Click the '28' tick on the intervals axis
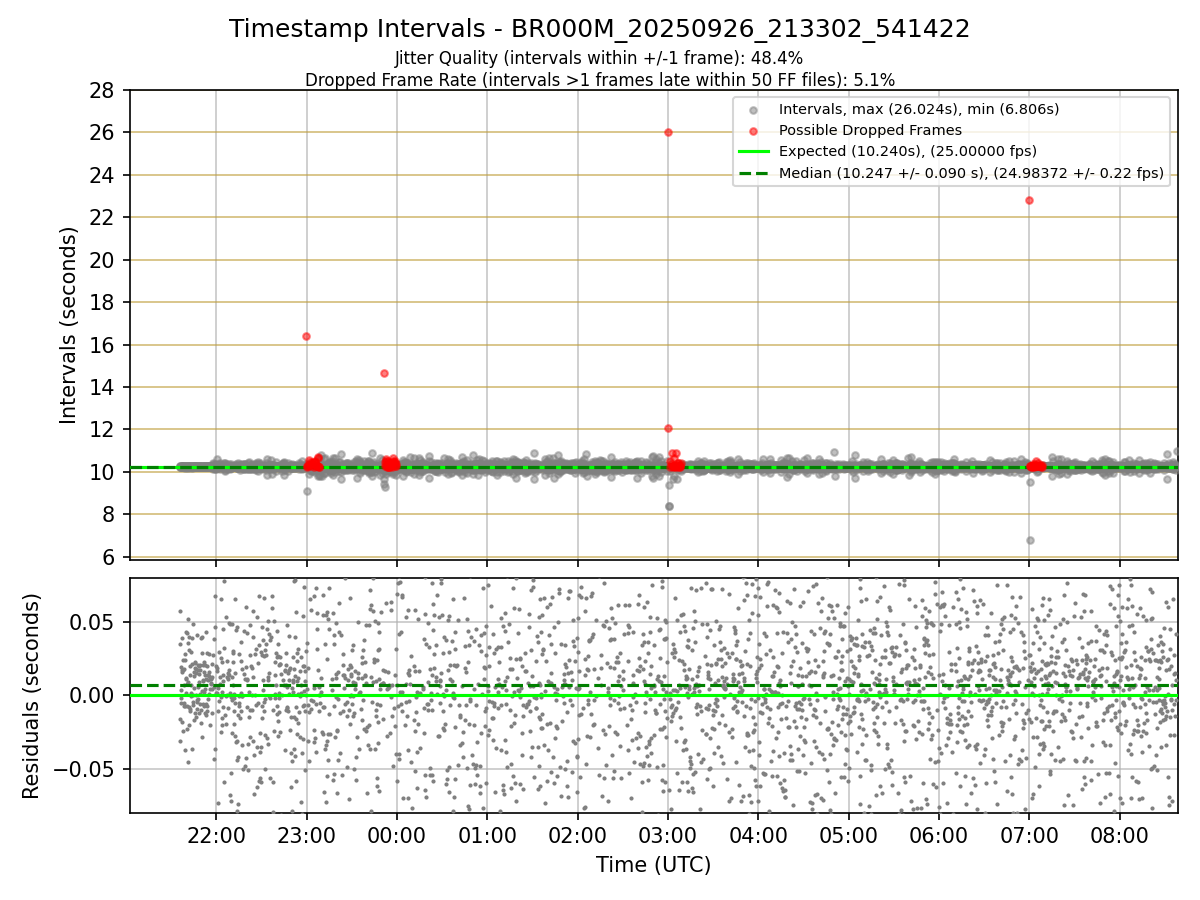 [101, 91]
